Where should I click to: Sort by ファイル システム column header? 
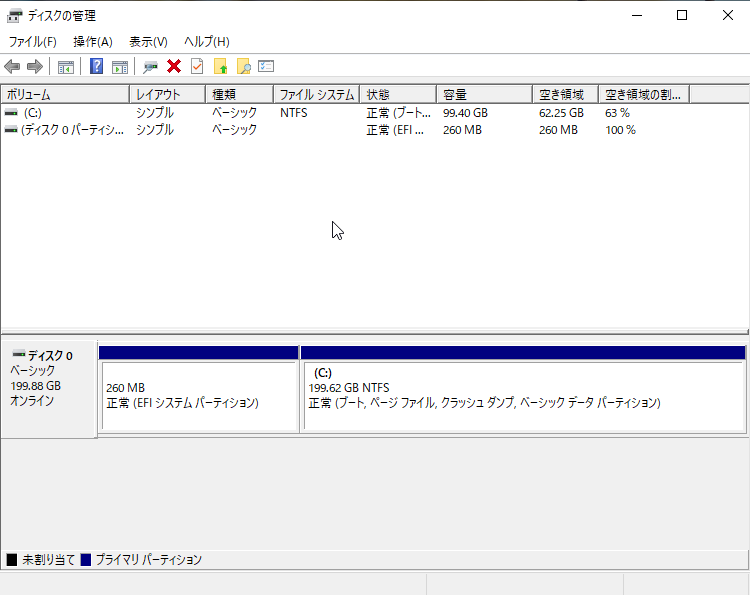[x=317, y=95]
